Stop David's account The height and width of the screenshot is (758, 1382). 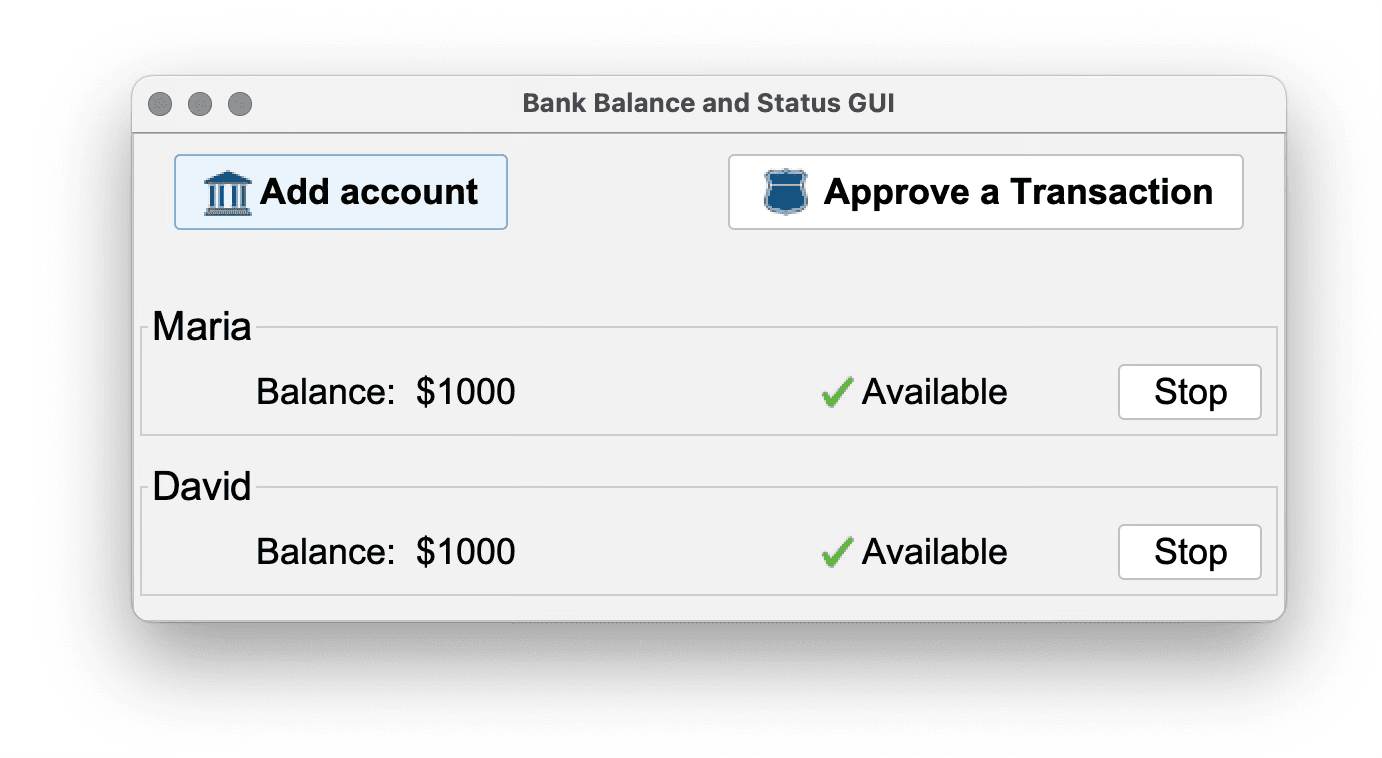coord(1189,552)
